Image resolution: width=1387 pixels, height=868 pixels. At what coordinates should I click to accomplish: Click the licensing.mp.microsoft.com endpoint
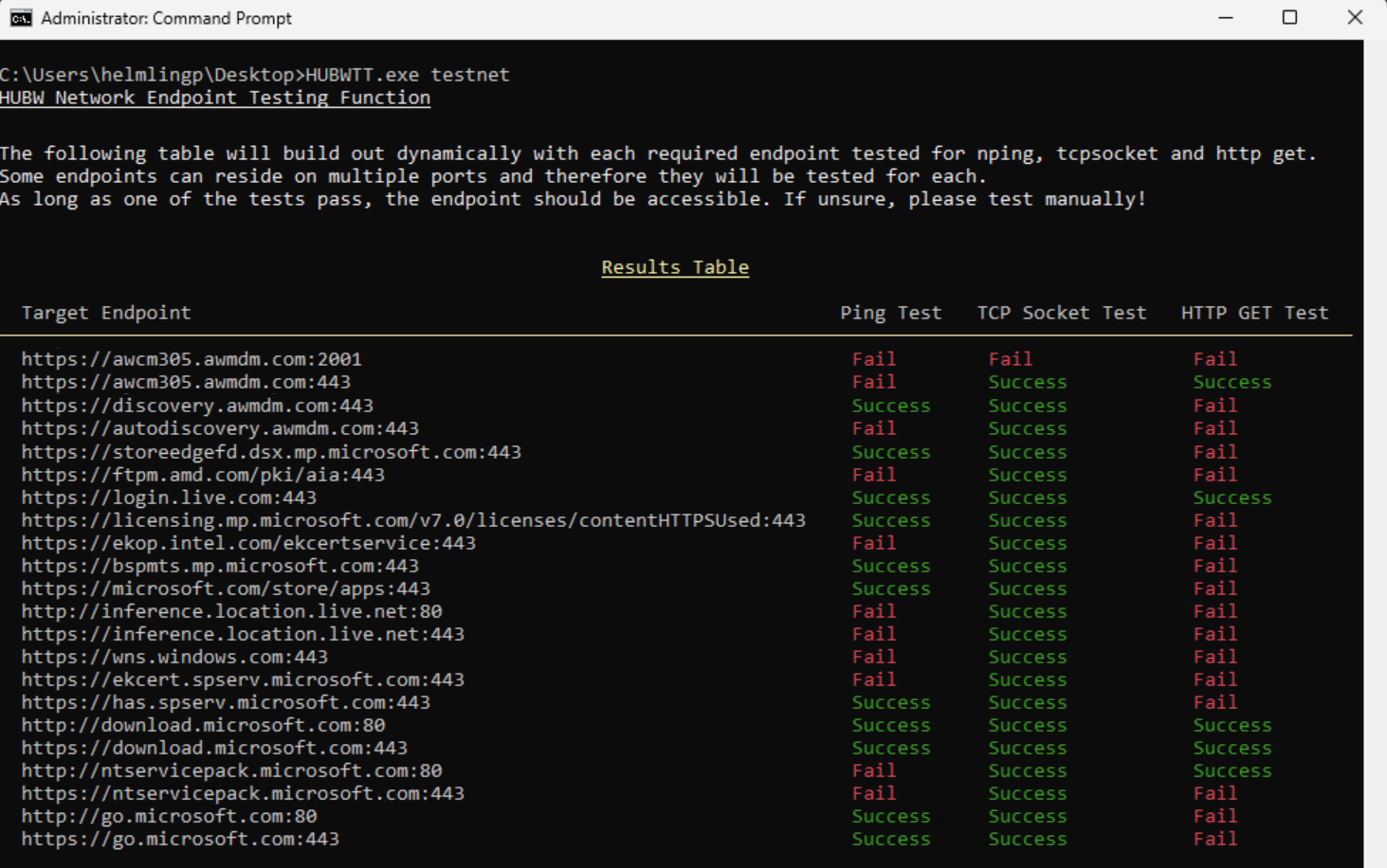pos(413,519)
